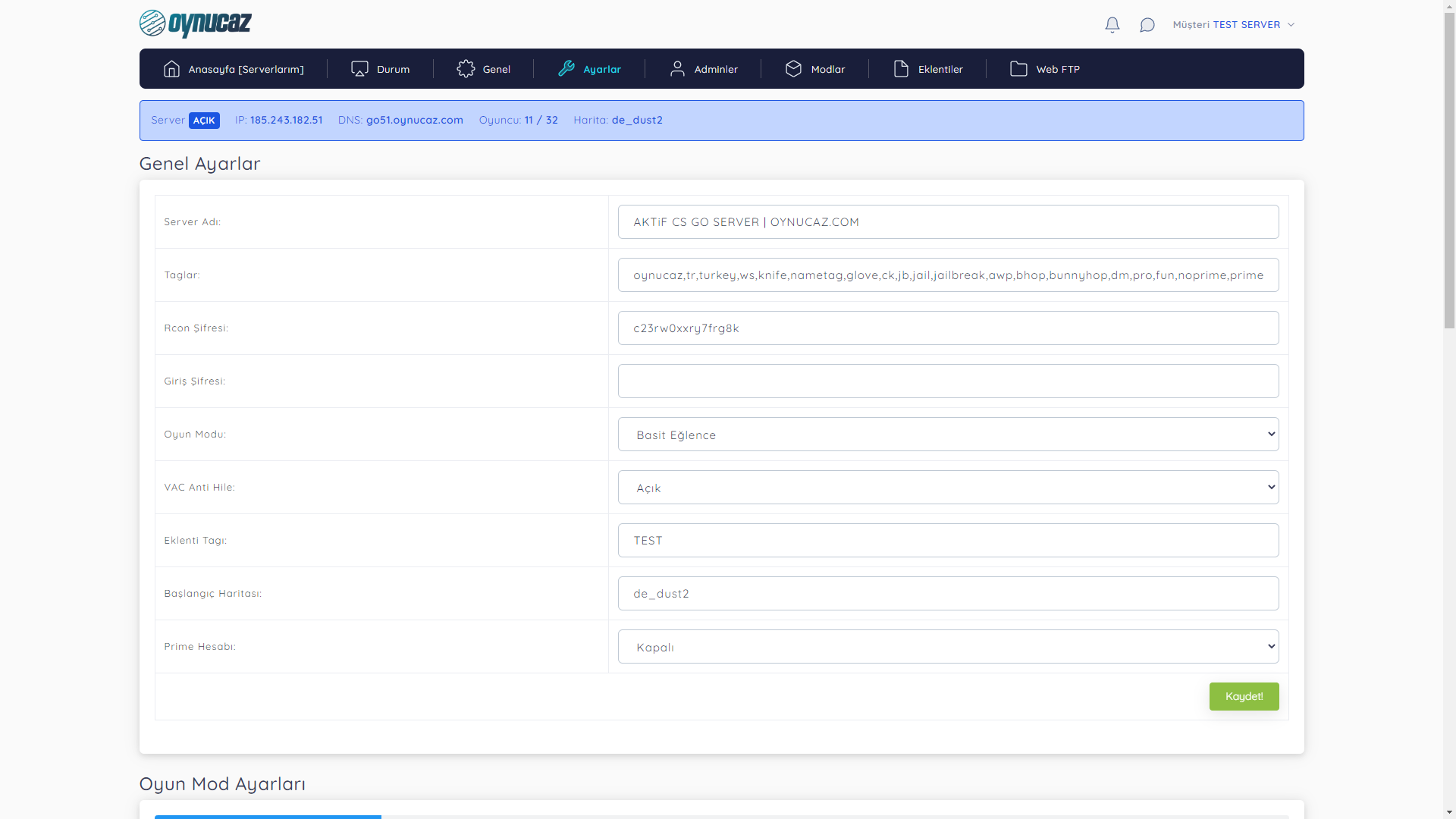Click the Eklentiler document icon
The width and height of the screenshot is (1456, 819).
pyautogui.click(x=901, y=69)
